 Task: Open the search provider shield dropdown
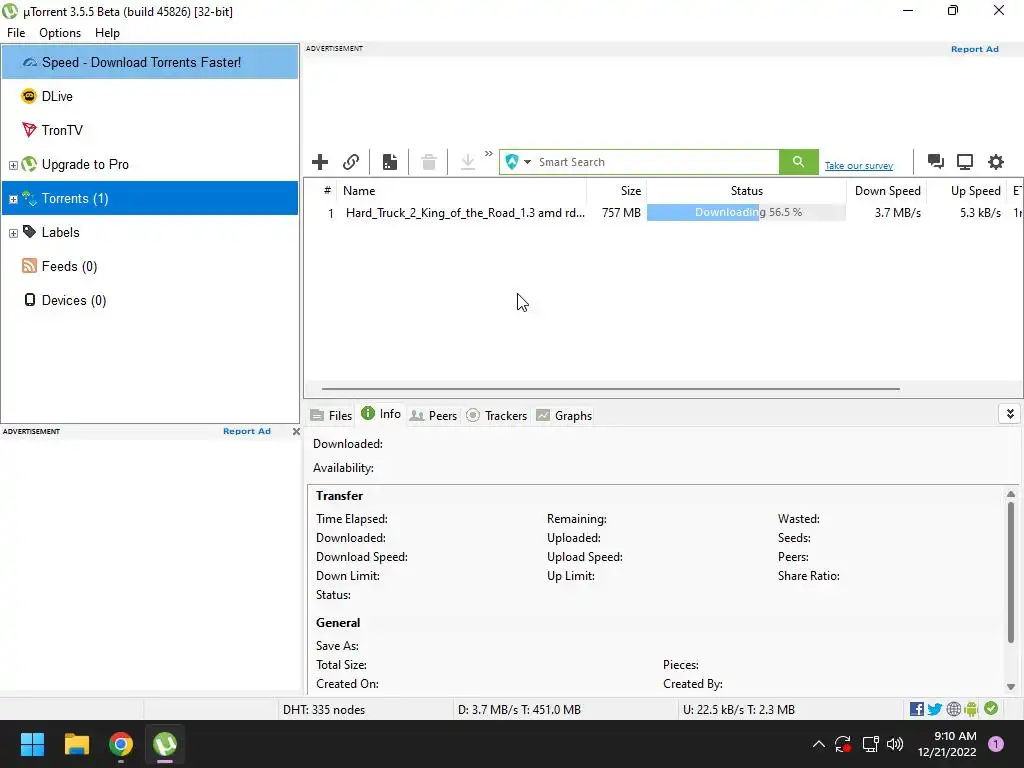tap(518, 162)
